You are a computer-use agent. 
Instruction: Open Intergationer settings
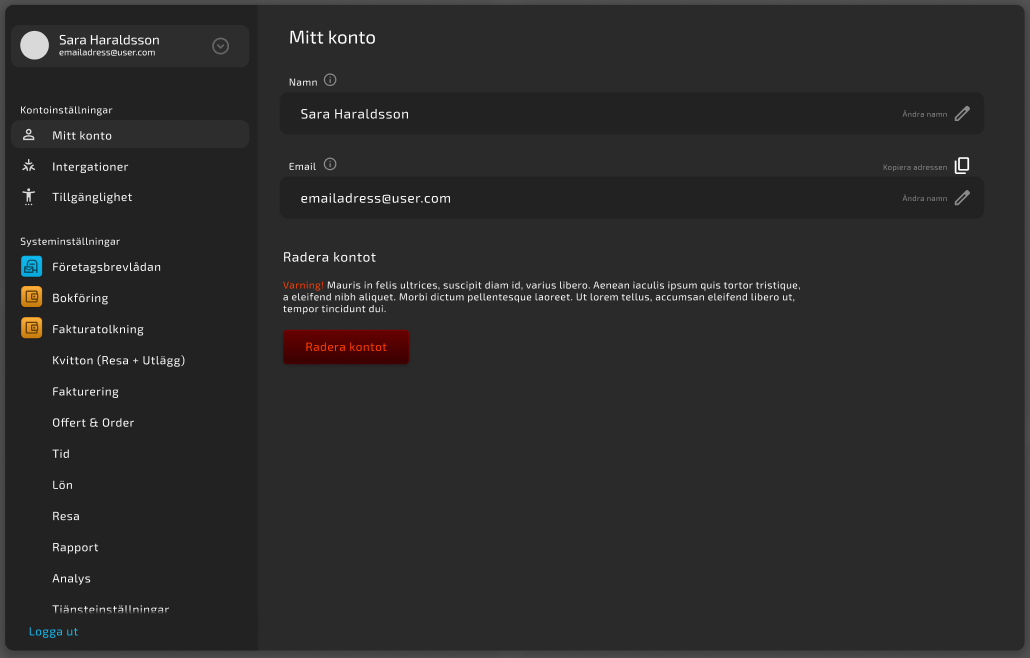[x=90, y=167]
